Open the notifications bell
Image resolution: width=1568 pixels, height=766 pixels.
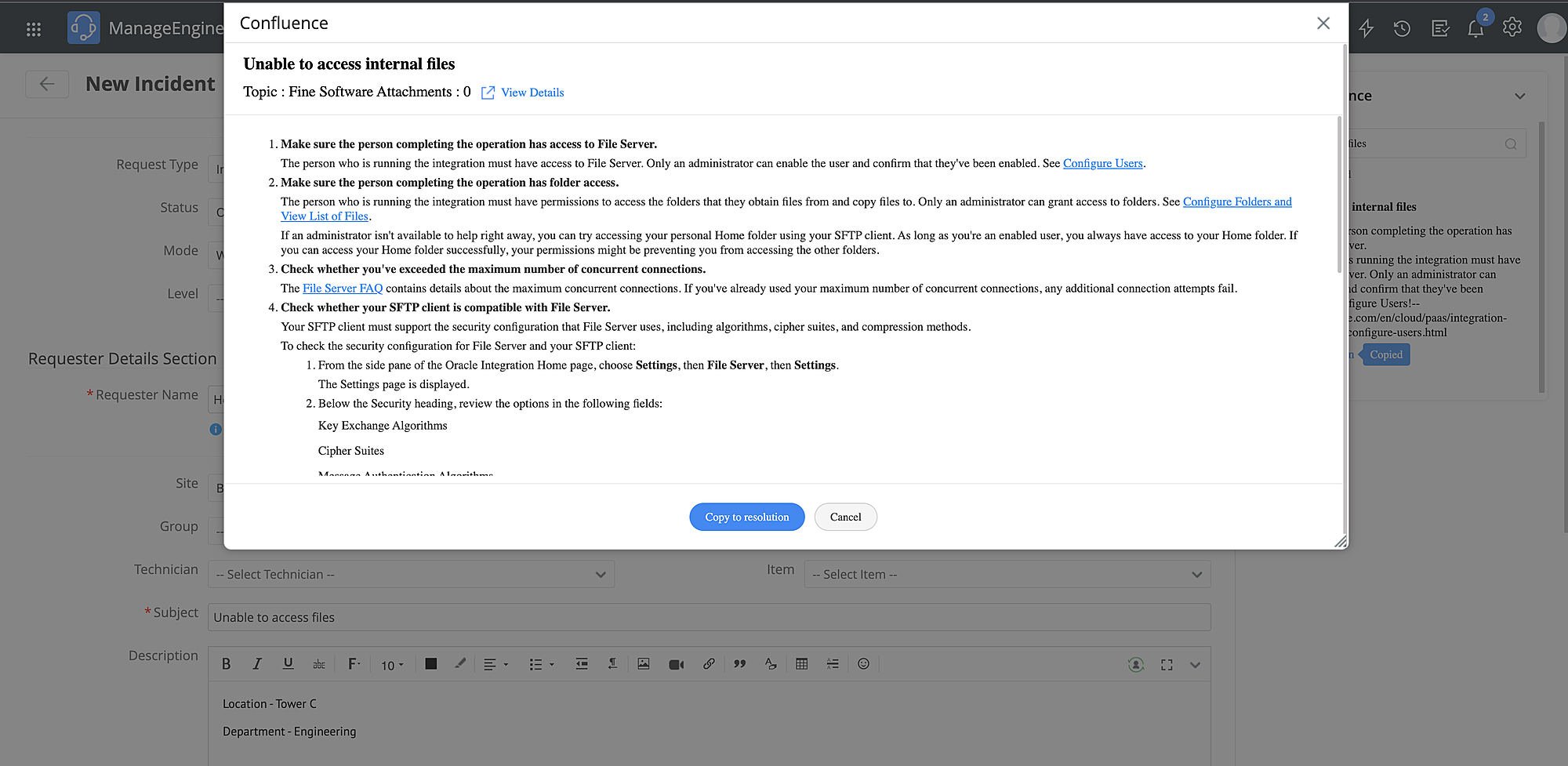(x=1475, y=28)
